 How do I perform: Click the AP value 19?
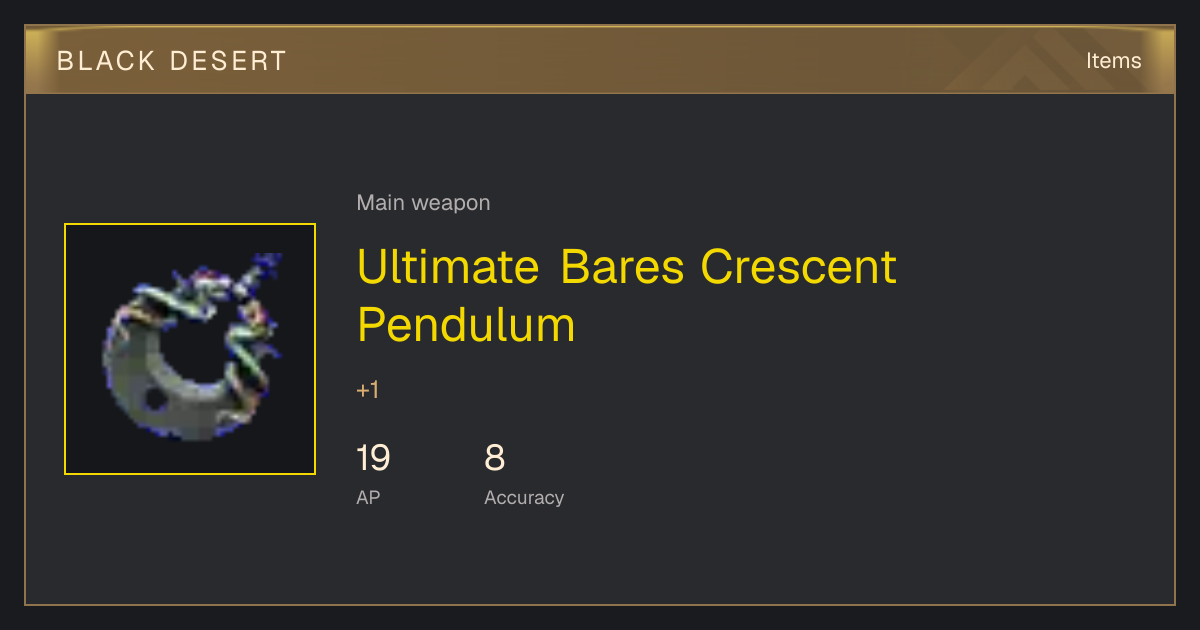click(373, 458)
